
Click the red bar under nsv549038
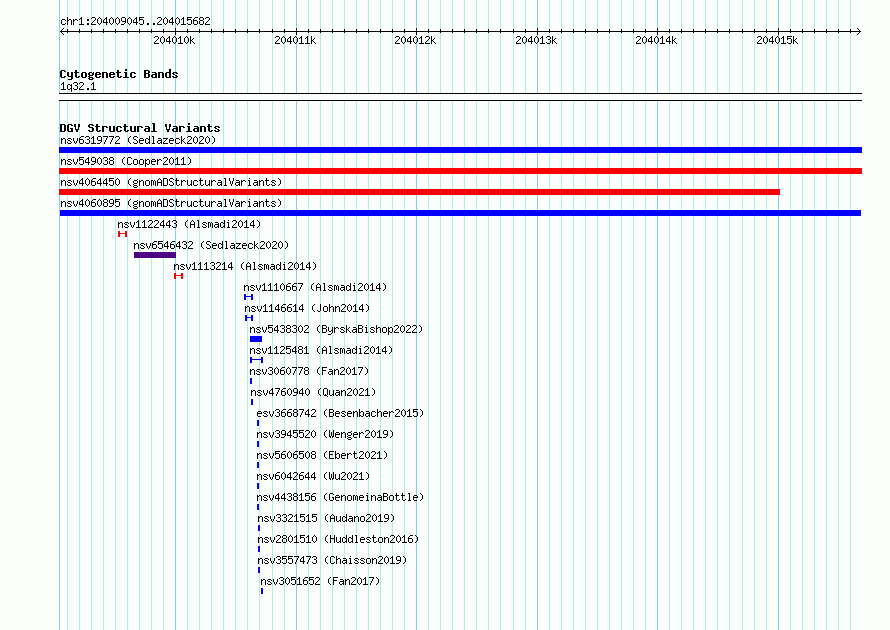[460, 171]
